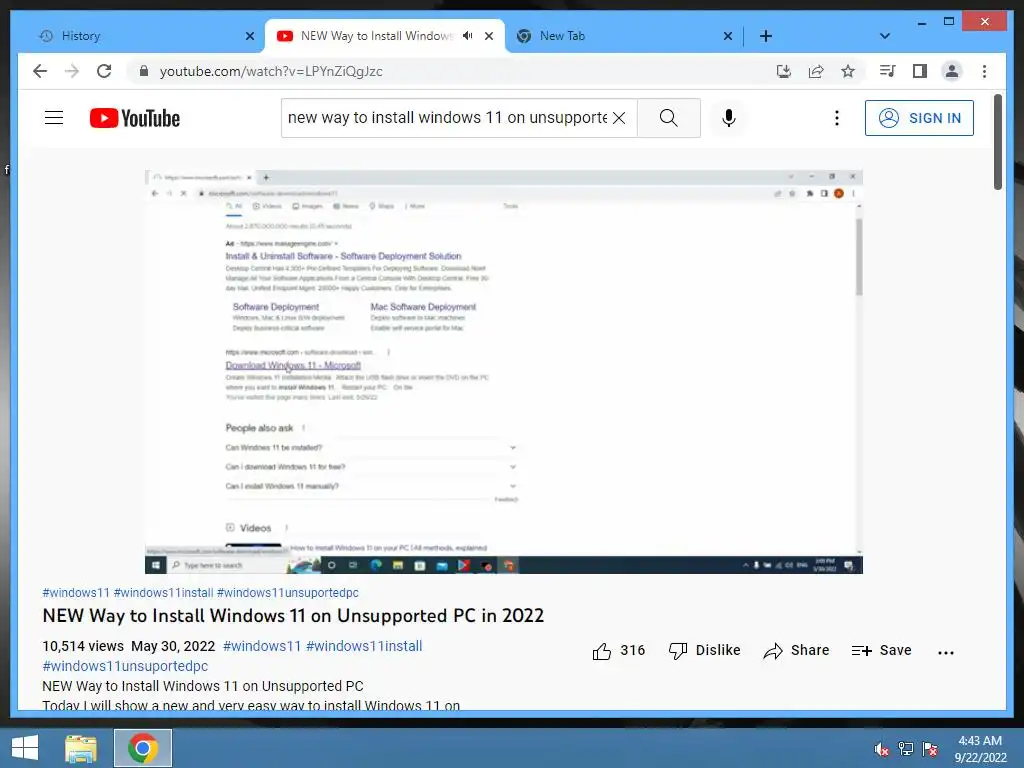Open File Explorer from taskbar
The height and width of the screenshot is (768, 1024).
pyautogui.click(x=81, y=748)
